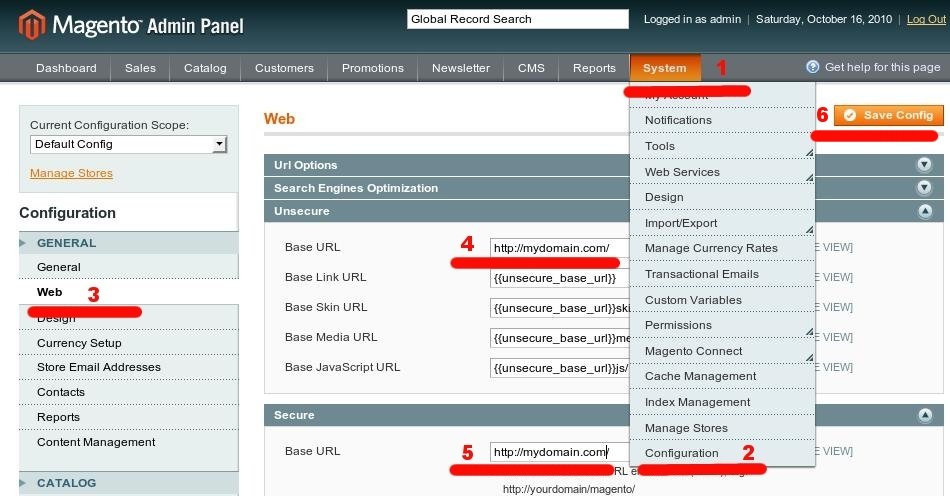Expand the Url Options section arrow
The width and height of the screenshot is (950, 496).
tap(924, 165)
